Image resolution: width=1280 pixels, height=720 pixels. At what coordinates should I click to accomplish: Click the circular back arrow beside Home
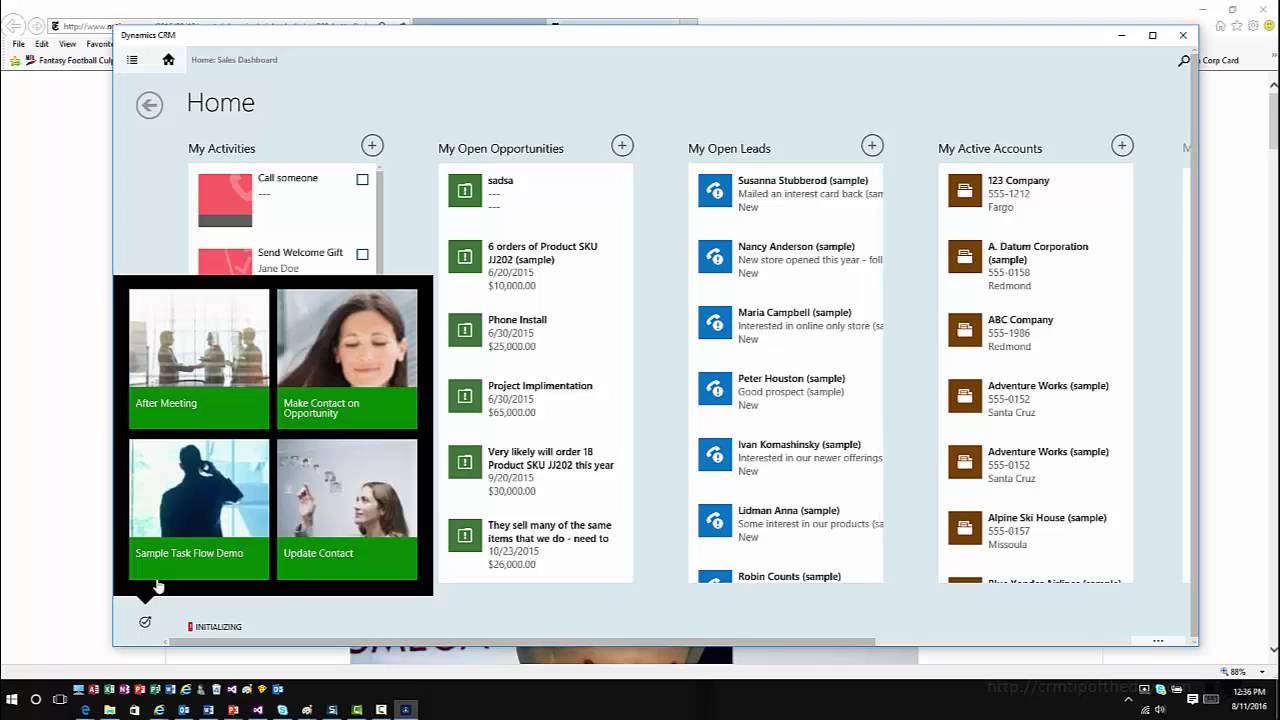click(149, 105)
